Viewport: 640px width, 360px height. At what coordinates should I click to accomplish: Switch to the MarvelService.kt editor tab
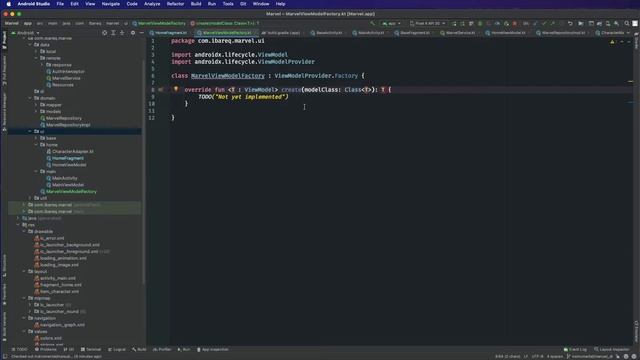458,33
